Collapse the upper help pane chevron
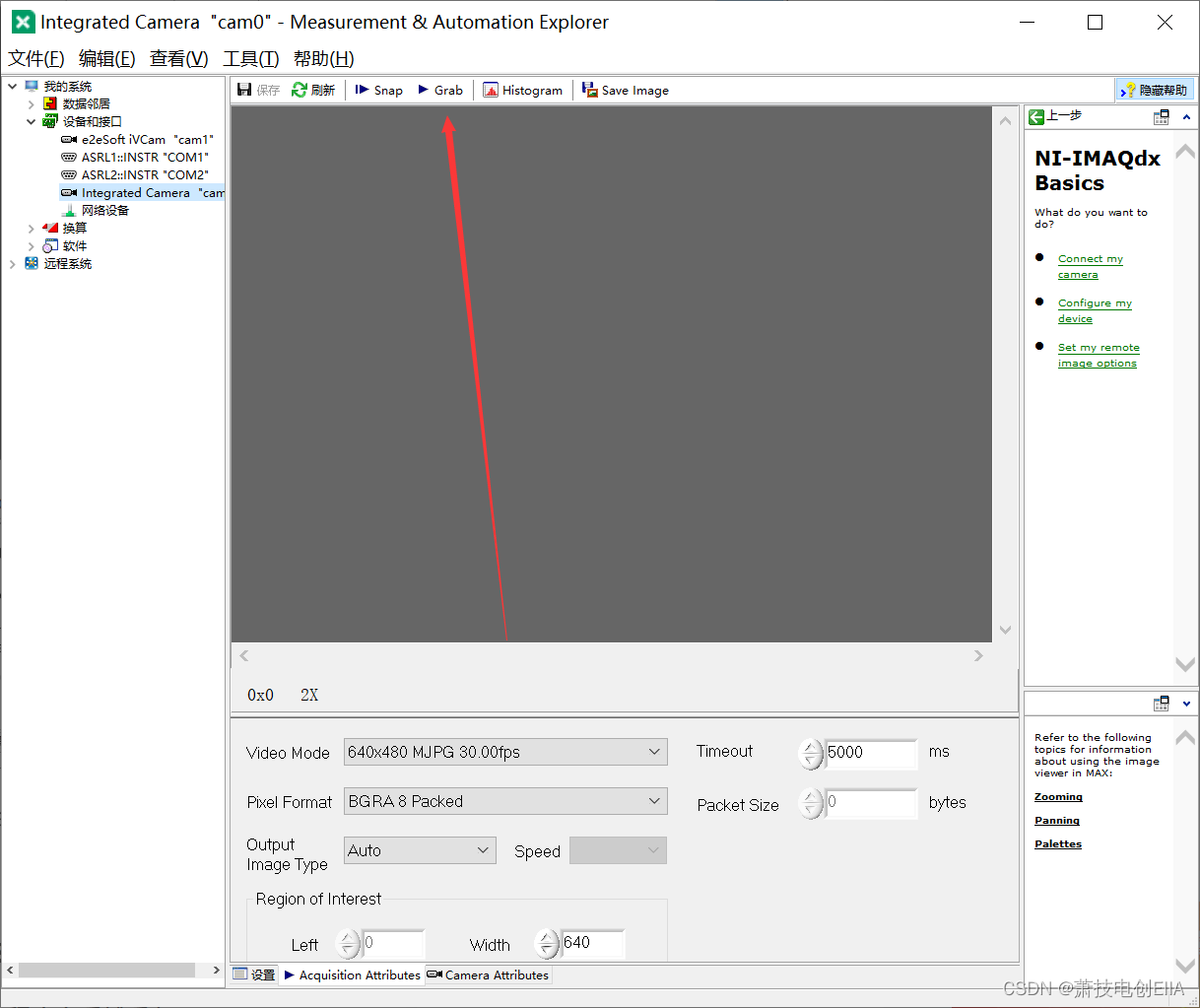 (1186, 116)
